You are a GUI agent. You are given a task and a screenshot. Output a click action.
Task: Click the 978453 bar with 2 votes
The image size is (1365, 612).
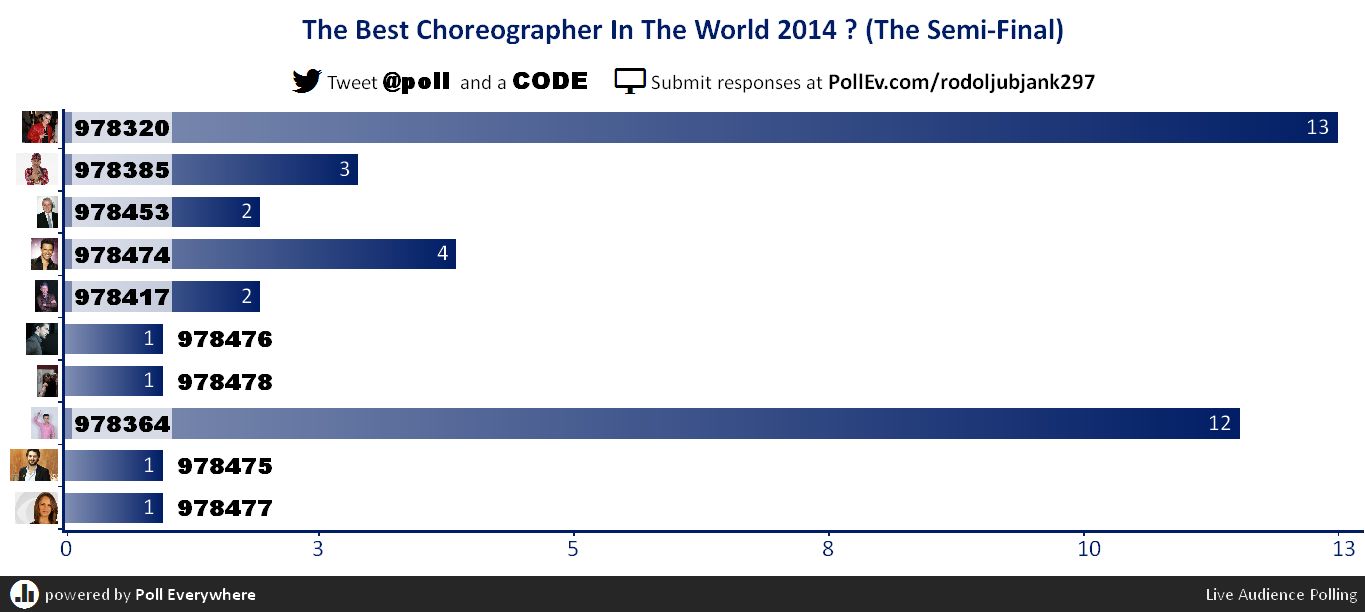tap(162, 212)
